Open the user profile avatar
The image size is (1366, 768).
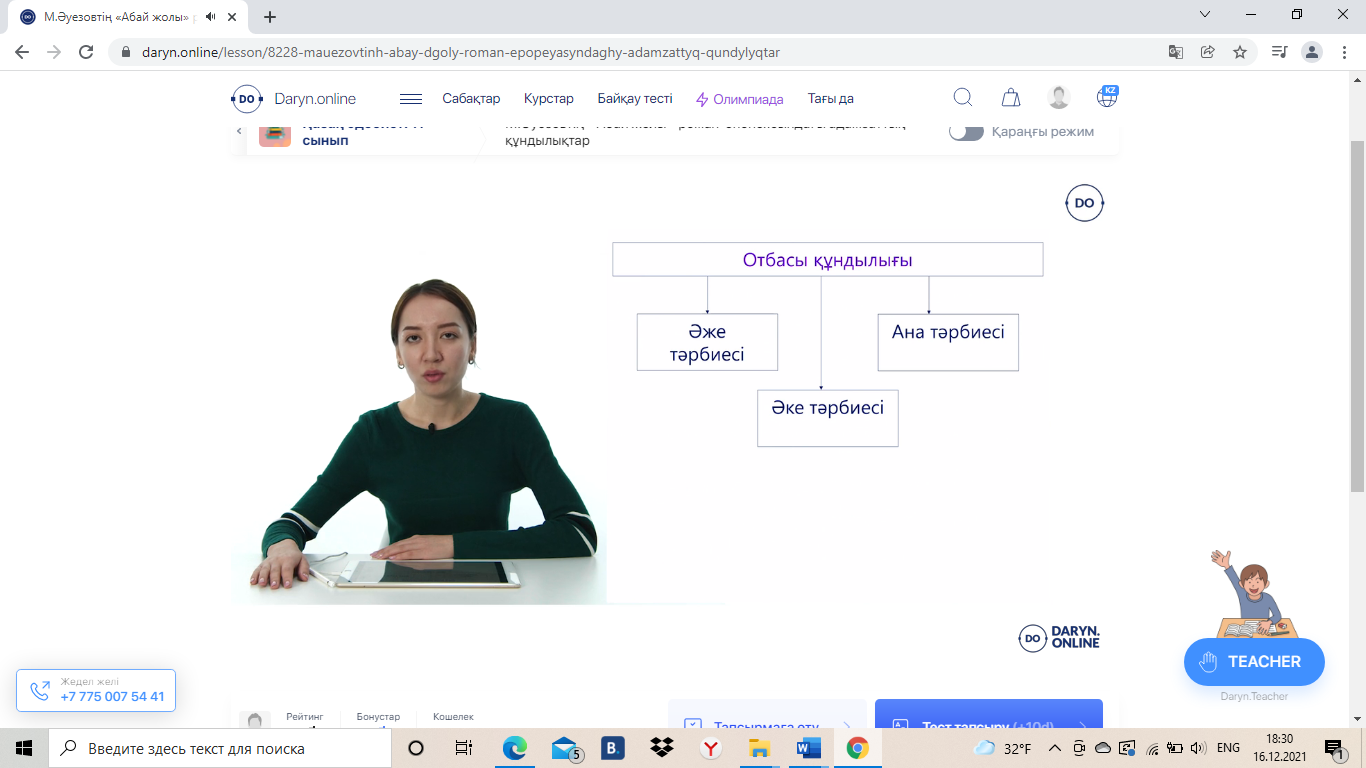click(1059, 98)
